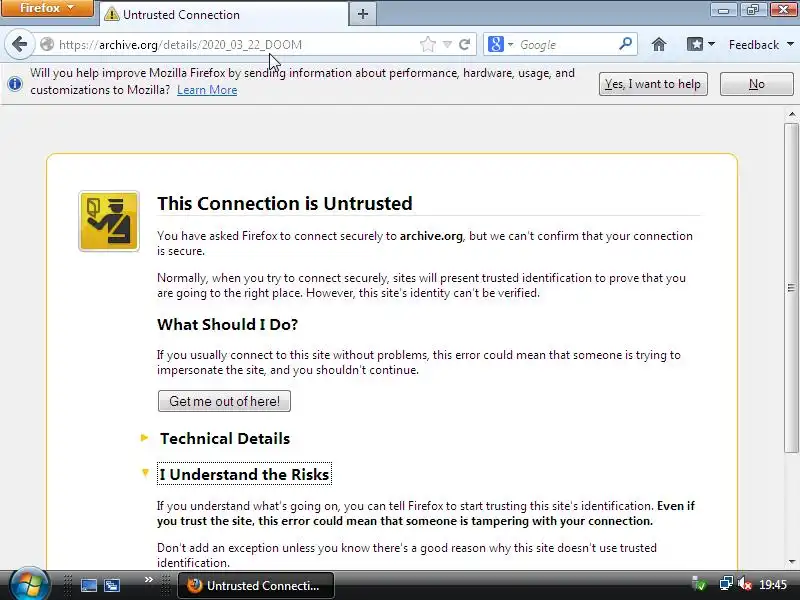Bookmark this page with the star

tap(428, 44)
